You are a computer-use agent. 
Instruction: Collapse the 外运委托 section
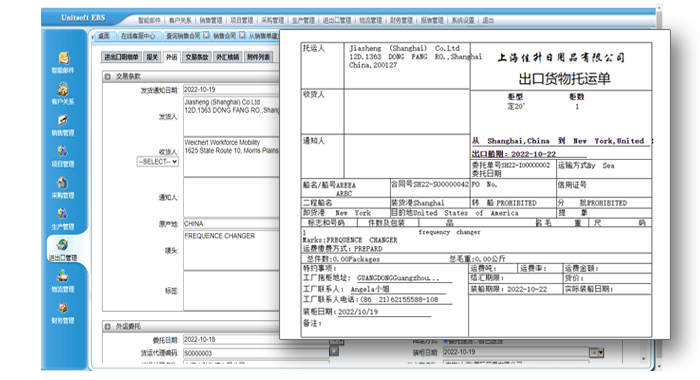click(x=108, y=327)
